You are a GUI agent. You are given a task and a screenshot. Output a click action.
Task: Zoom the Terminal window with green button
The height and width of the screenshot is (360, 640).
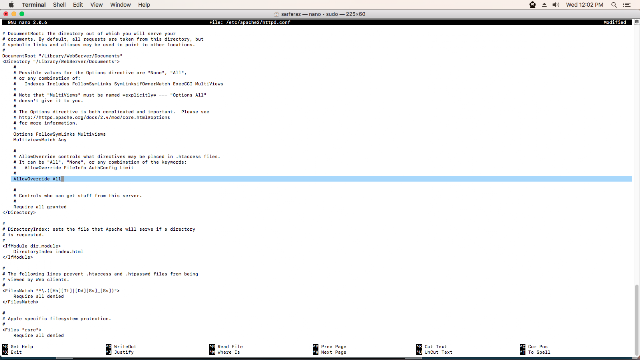(x=22, y=14)
